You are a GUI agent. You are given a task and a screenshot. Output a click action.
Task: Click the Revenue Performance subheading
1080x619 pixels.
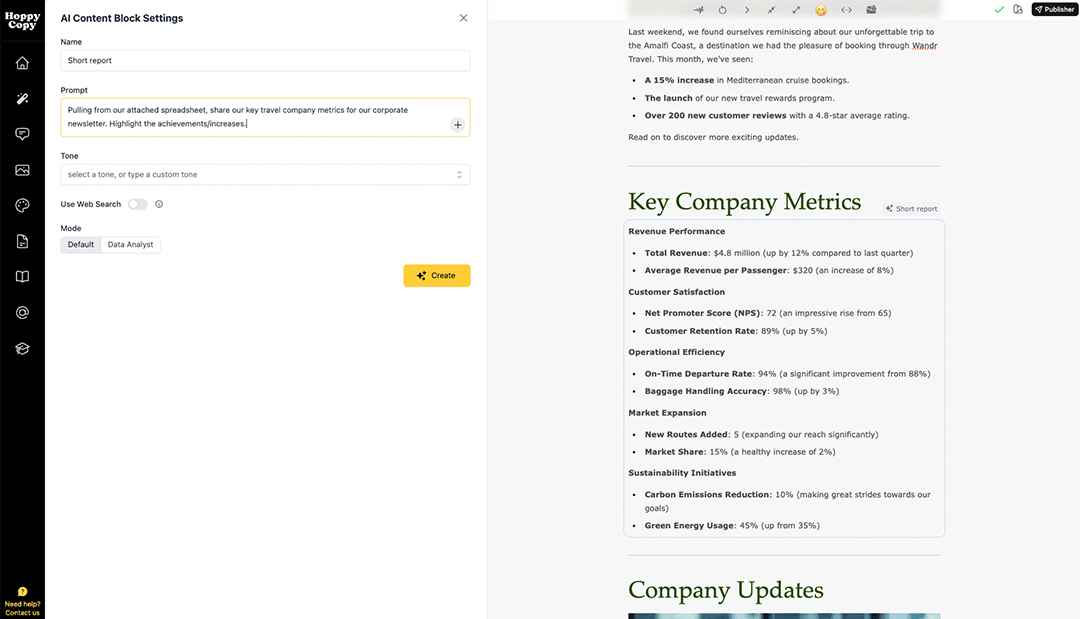coord(676,231)
